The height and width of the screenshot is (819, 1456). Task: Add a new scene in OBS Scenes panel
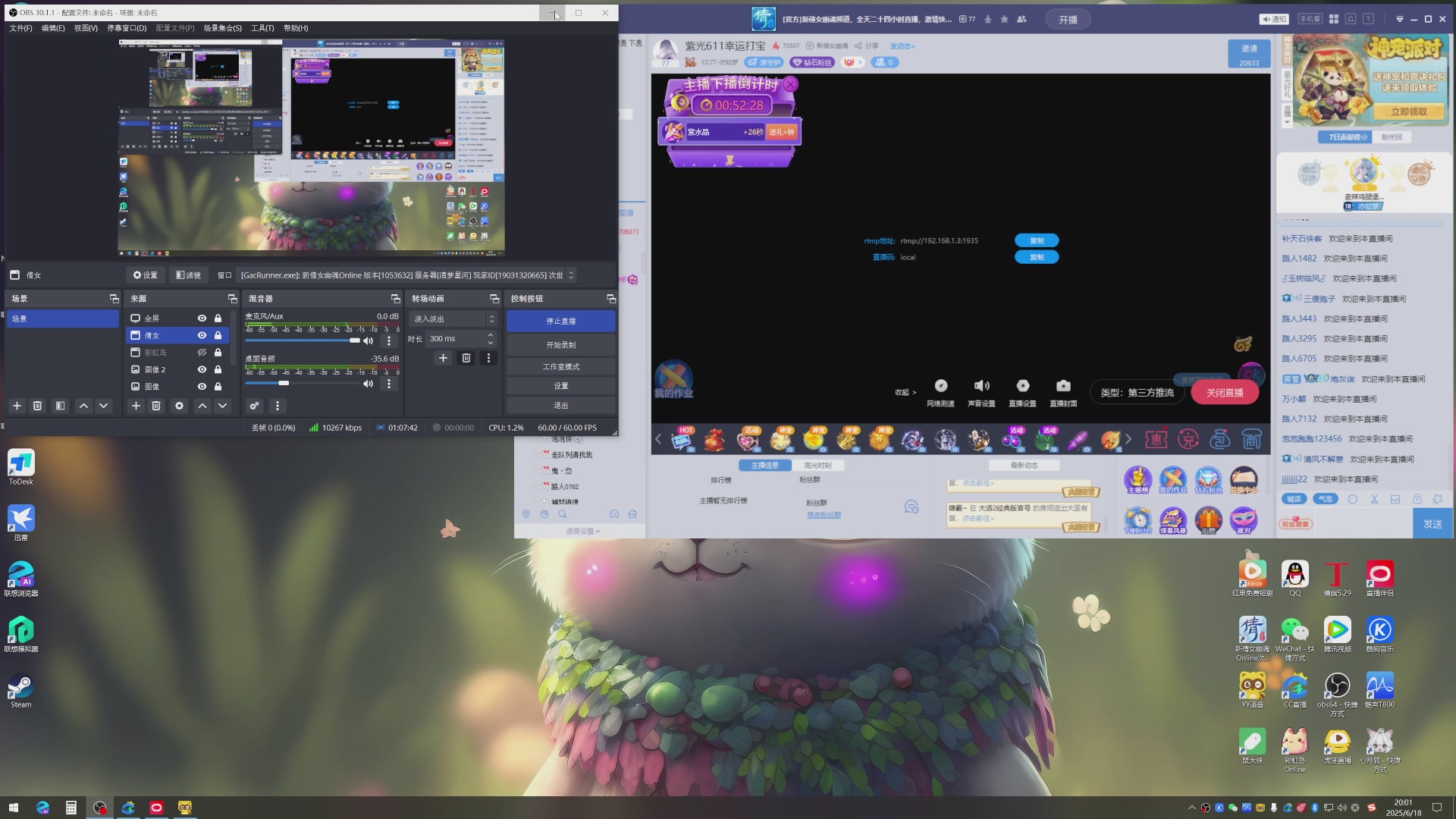coord(17,406)
